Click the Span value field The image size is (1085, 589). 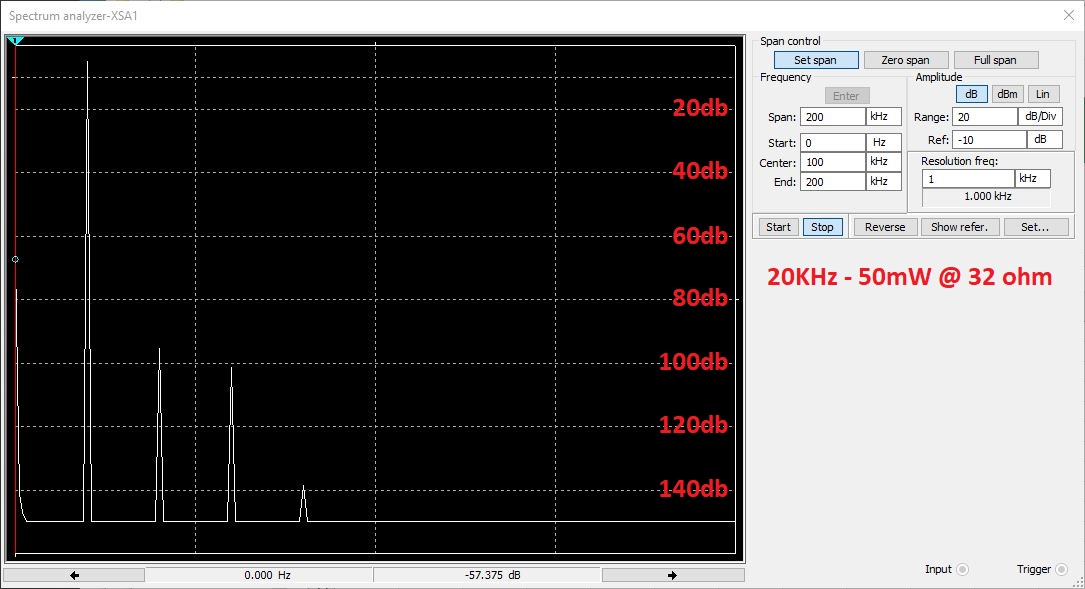pyautogui.click(x=832, y=117)
